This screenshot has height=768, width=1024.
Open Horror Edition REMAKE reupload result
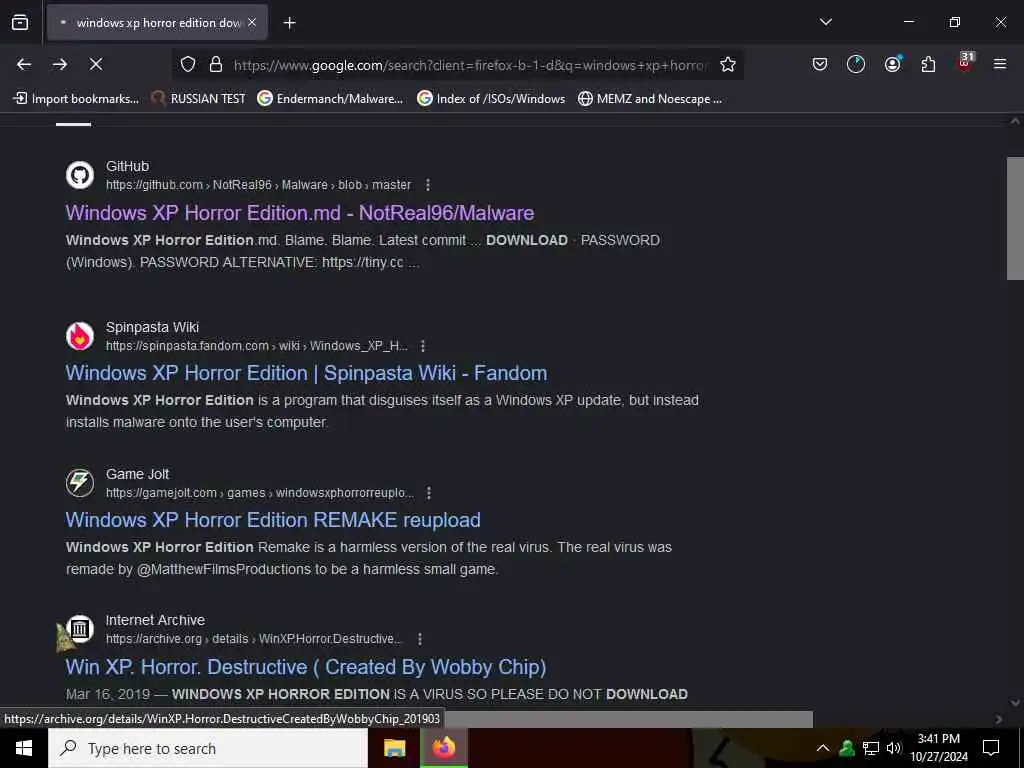point(273,520)
